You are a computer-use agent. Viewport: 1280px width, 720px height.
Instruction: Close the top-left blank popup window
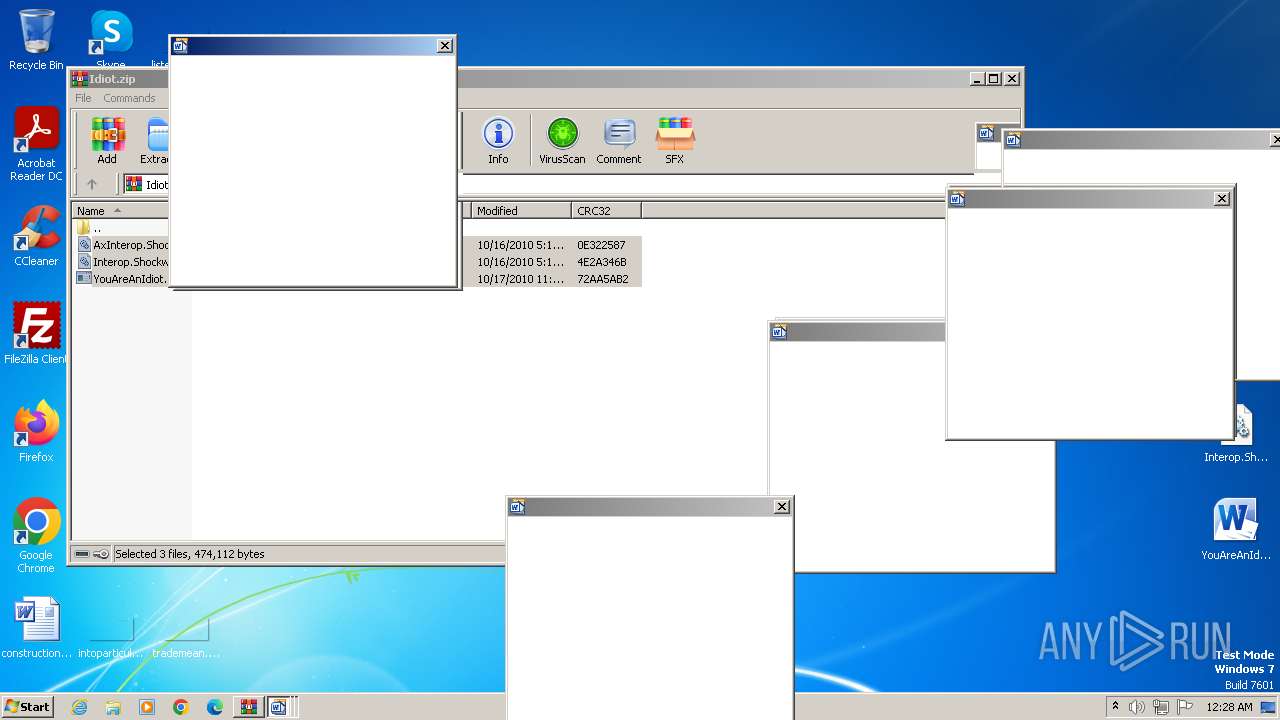coord(445,46)
